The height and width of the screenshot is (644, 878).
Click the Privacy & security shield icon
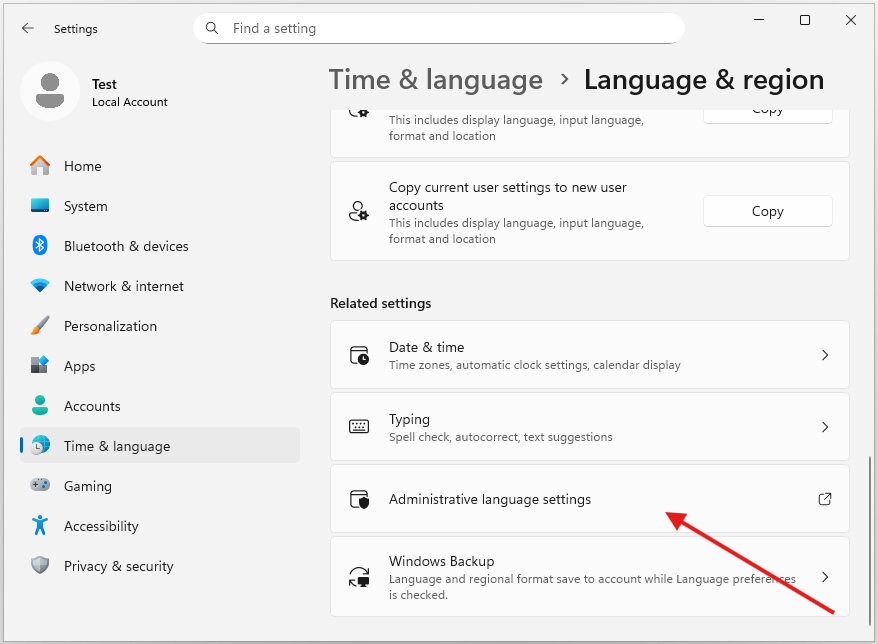(x=40, y=566)
